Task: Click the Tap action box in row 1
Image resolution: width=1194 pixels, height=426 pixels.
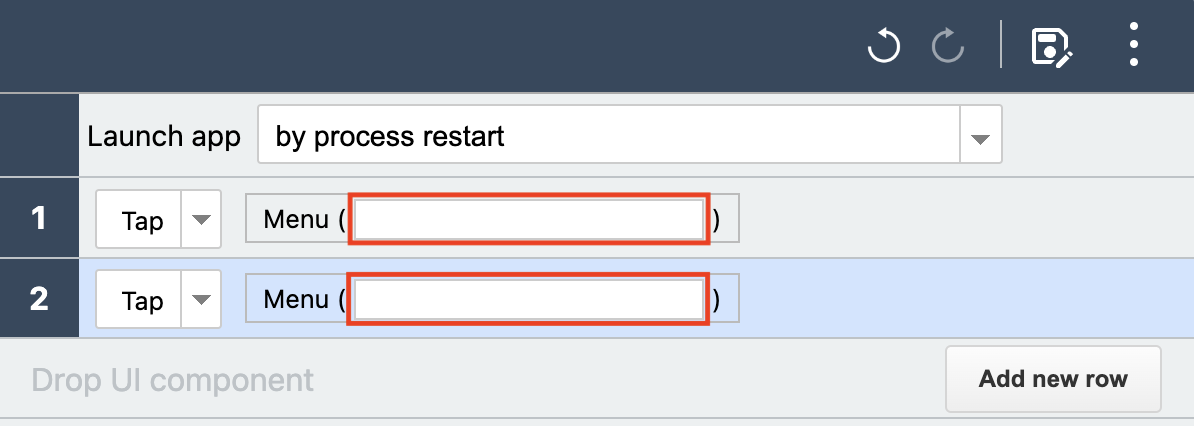Action: click(x=139, y=219)
